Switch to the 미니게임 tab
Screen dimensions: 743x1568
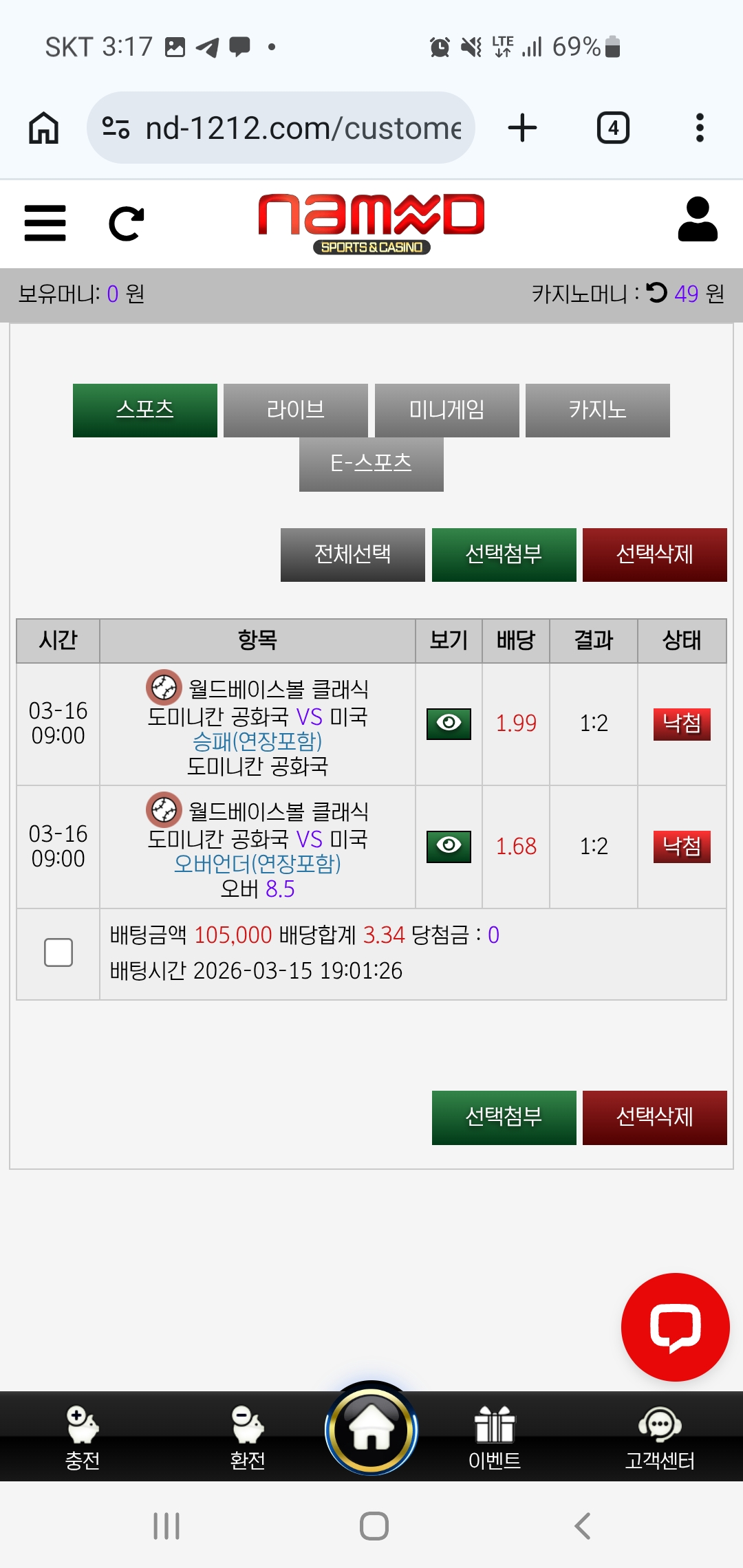pyautogui.click(x=446, y=410)
